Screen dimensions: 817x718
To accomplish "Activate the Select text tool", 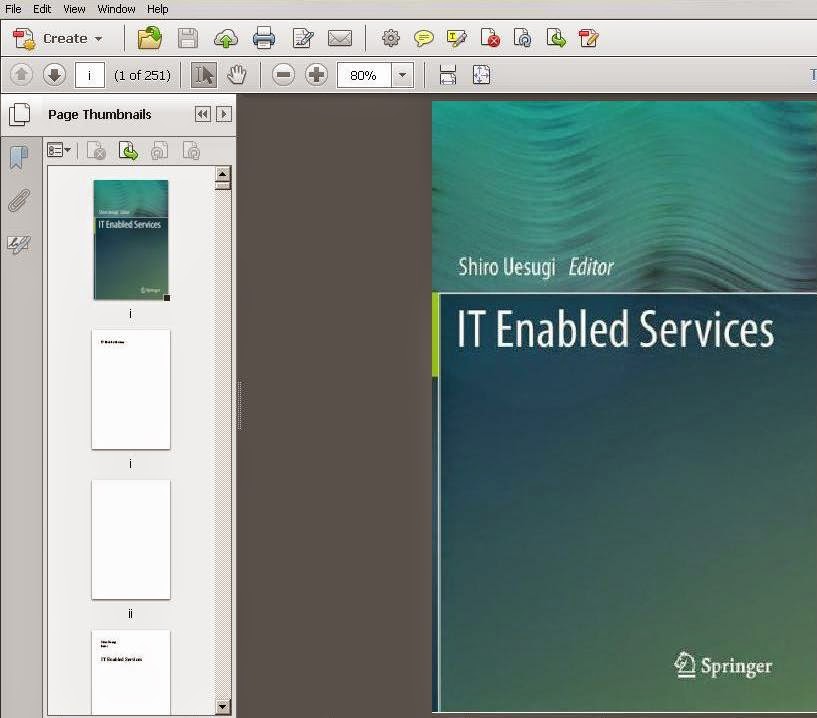I will pyautogui.click(x=203, y=75).
